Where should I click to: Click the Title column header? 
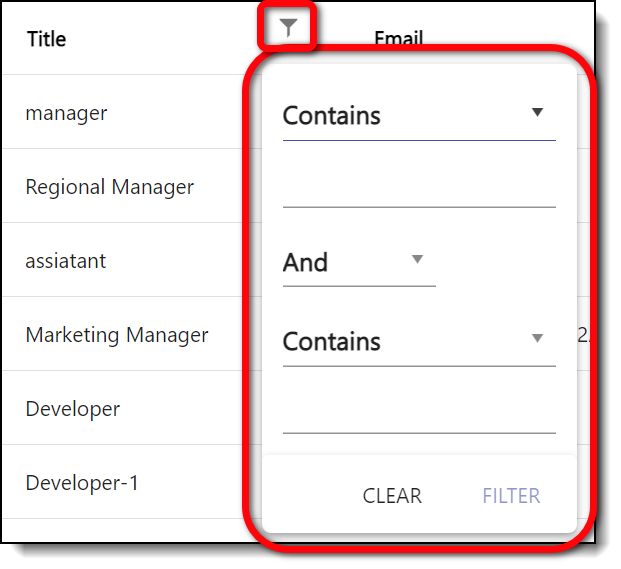point(46,39)
